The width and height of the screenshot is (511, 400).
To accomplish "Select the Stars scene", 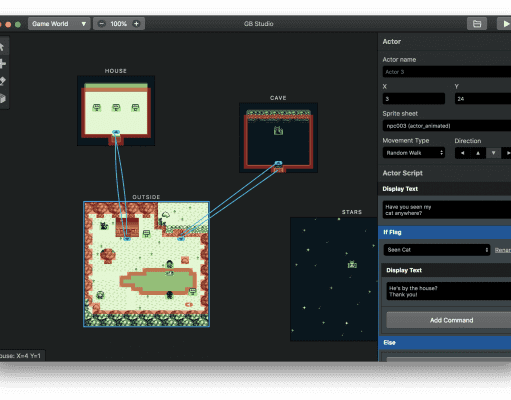I will (334, 279).
